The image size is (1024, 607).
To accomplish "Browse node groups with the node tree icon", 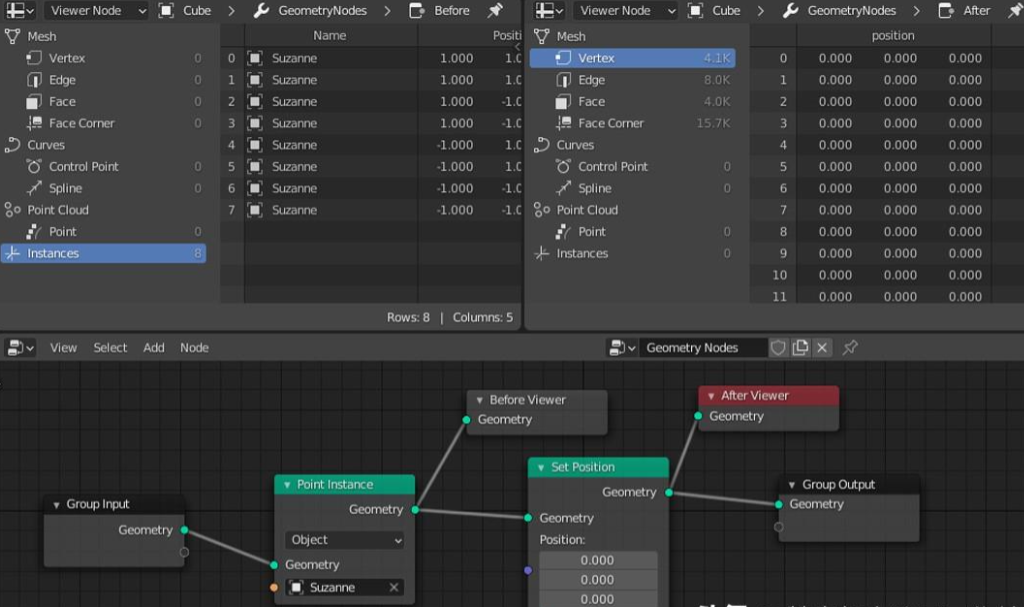I will click(x=622, y=348).
